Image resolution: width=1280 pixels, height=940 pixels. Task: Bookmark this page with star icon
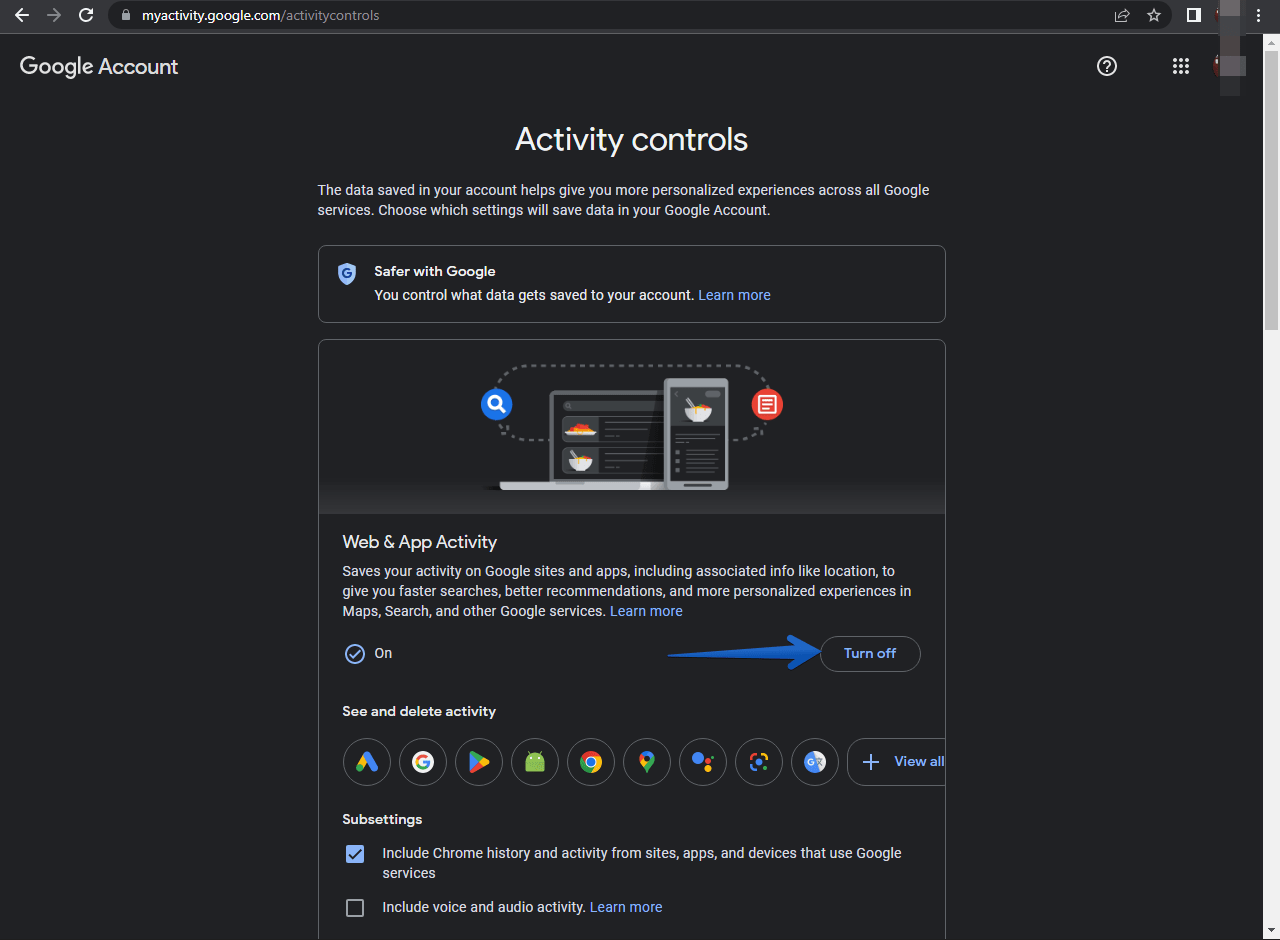tap(1154, 15)
